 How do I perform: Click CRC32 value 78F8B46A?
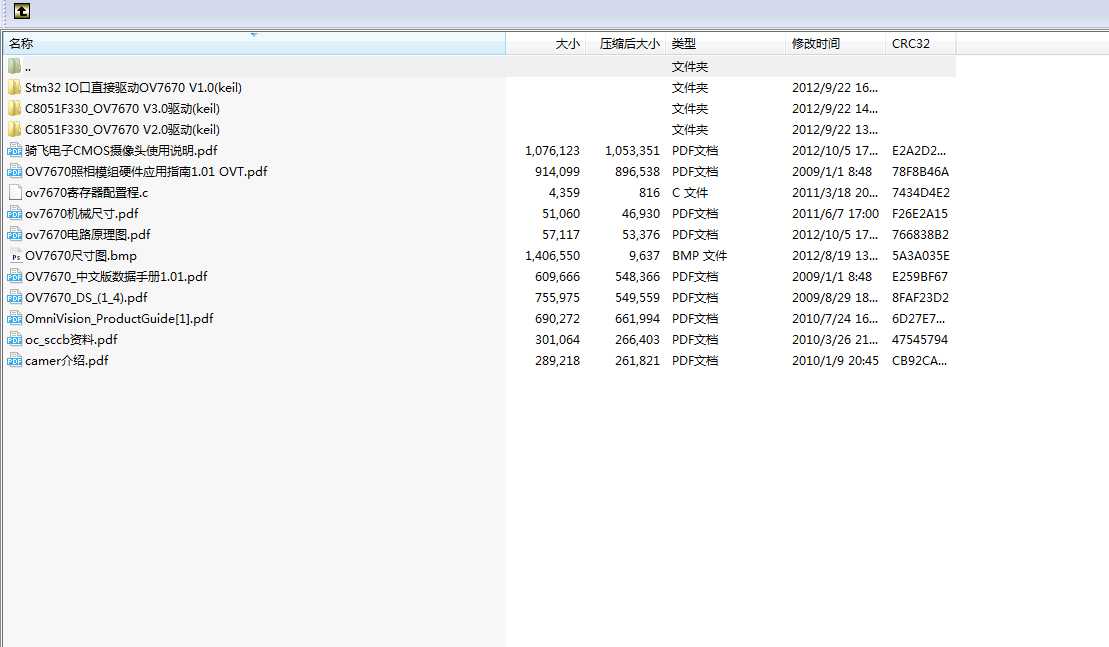point(920,172)
